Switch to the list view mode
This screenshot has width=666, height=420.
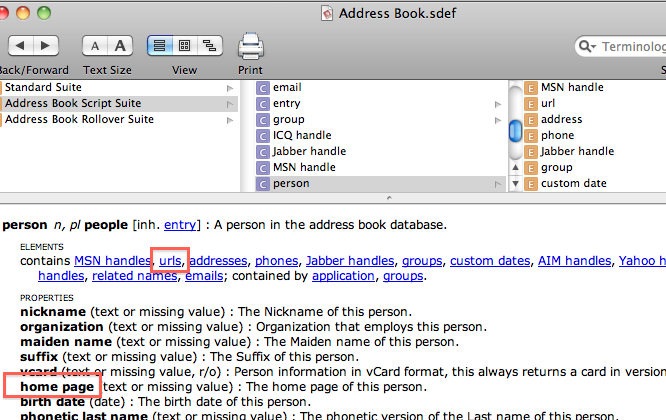[160, 45]
